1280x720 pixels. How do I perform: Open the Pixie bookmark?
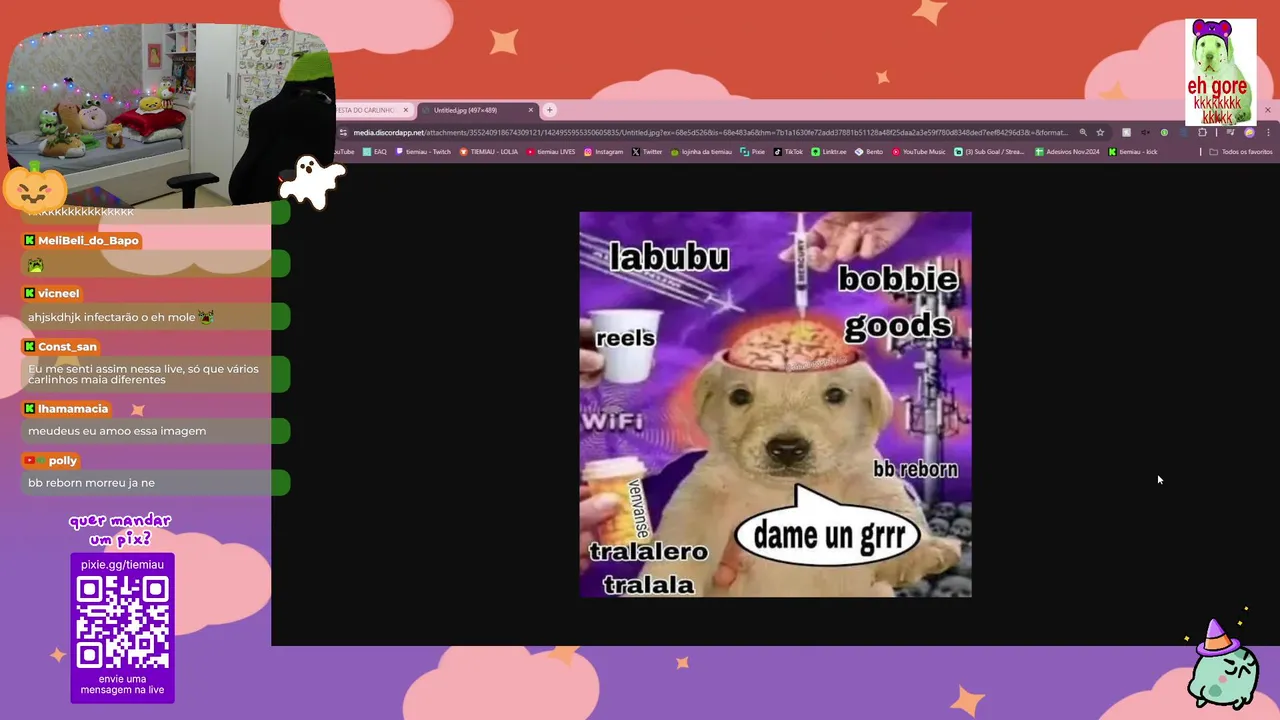coord(752,152)
